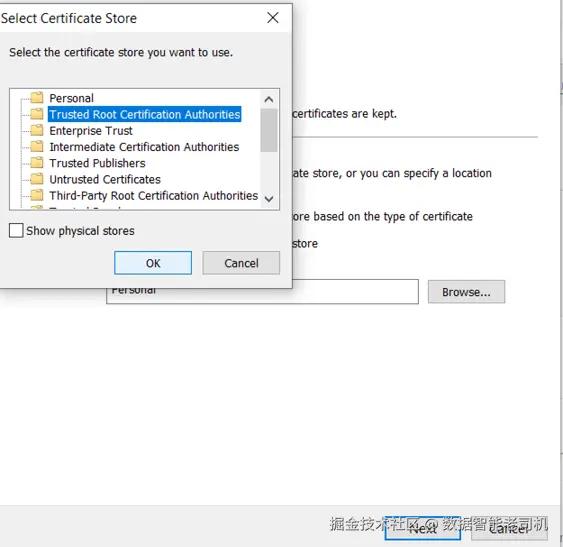Click the certificate store text field in wizard
This screenshot has height=547, width=563.
[262, 292]
